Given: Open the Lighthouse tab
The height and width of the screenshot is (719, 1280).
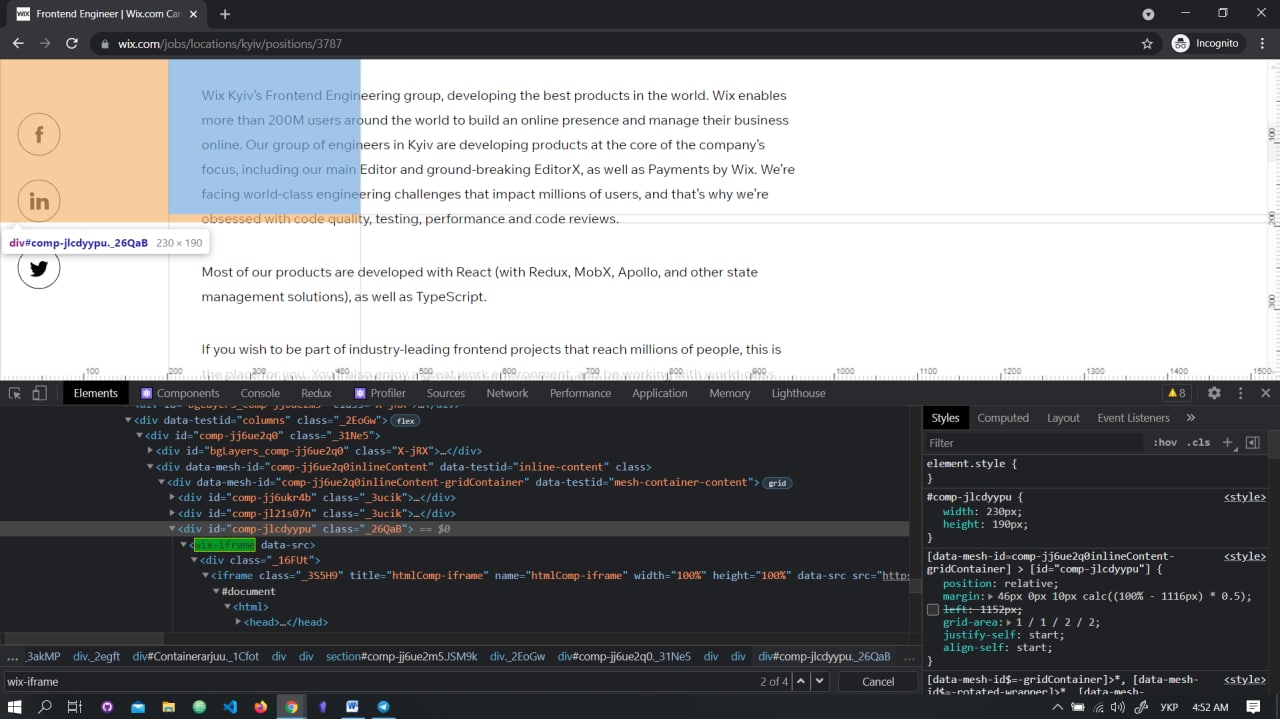Looking at the screenshot, I should pyautogui.click(x=798, y=393).
